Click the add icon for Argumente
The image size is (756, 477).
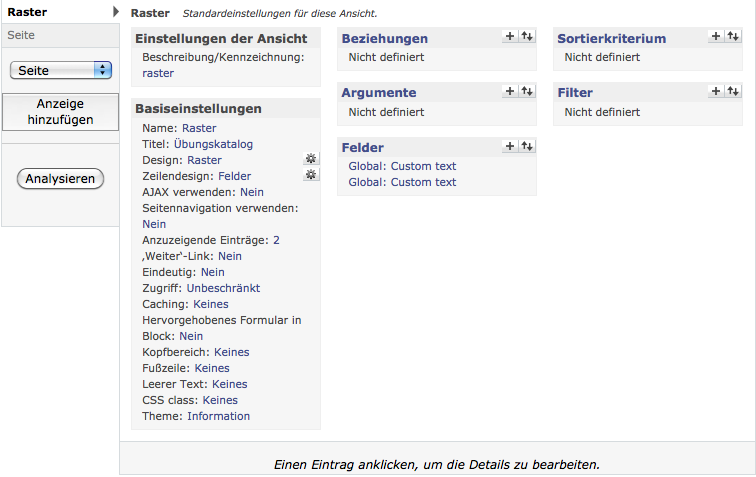510,91
